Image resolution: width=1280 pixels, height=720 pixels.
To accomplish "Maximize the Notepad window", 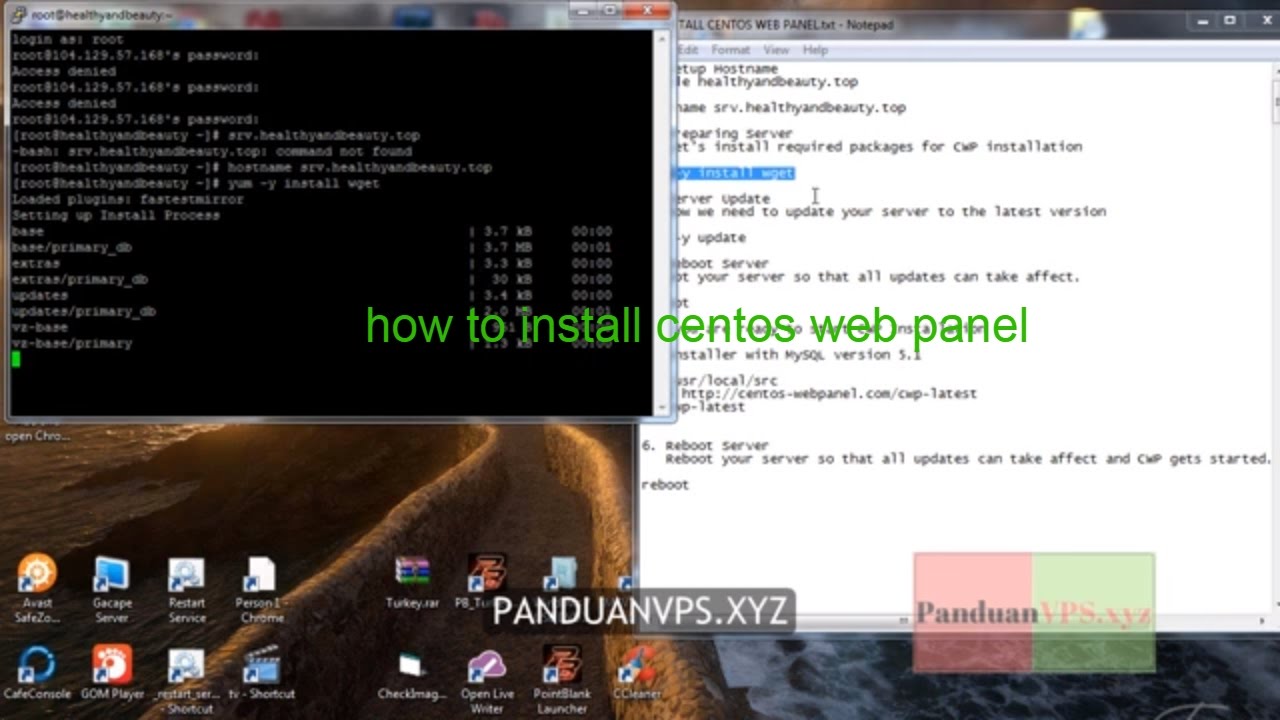I will (x=1231, y=20).
